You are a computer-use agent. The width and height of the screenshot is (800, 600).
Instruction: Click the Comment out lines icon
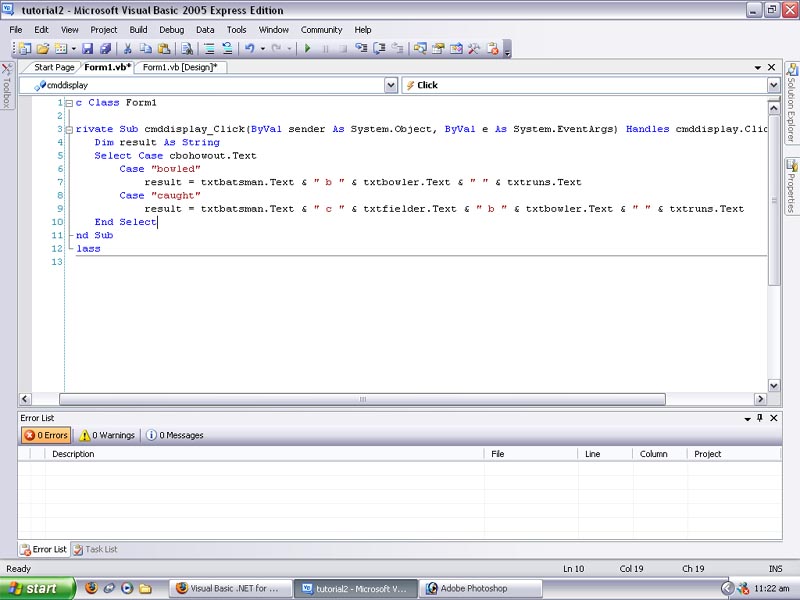click(209, 48)
